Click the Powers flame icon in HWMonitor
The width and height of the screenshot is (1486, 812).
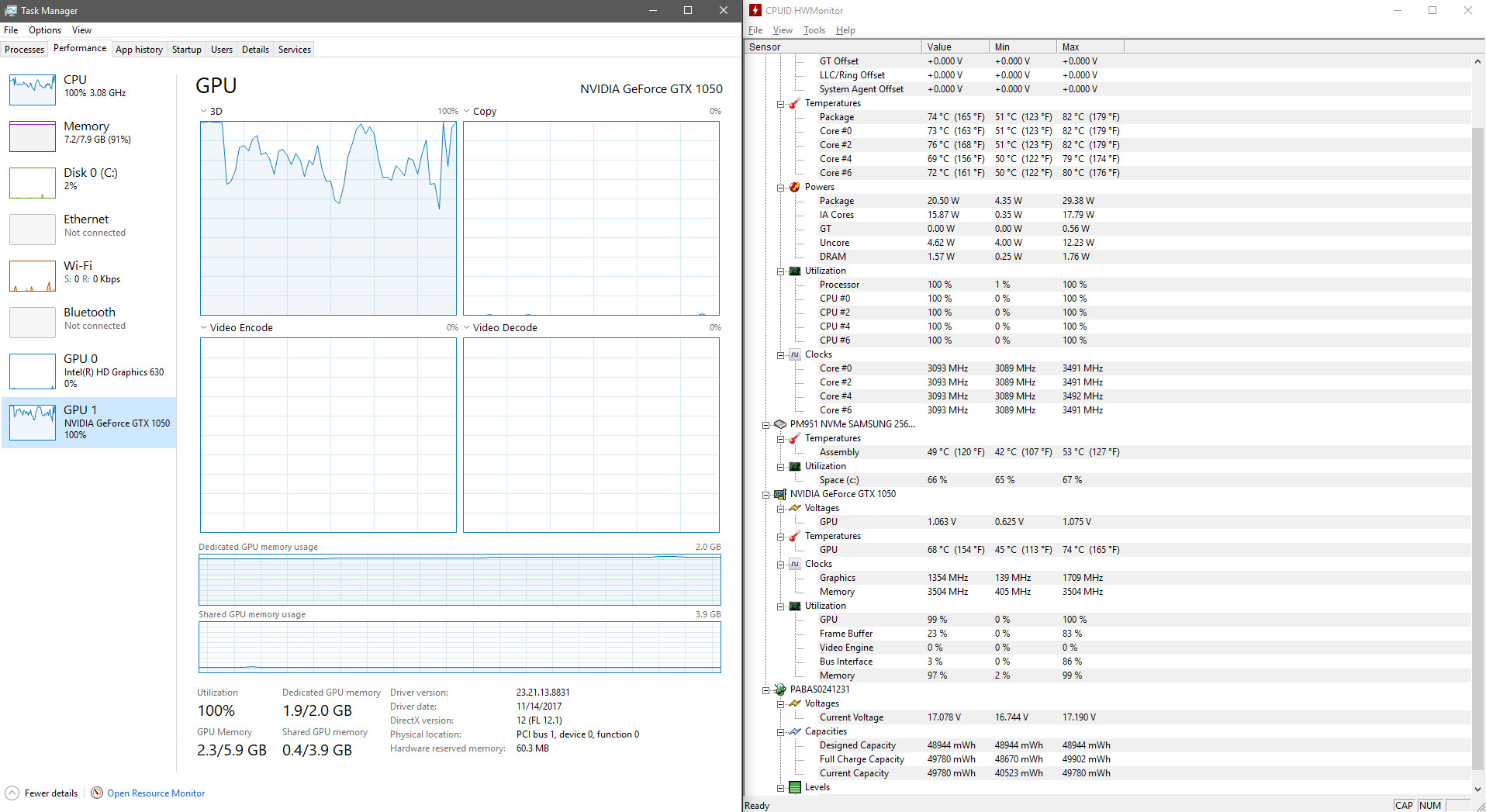coord(794,187)
